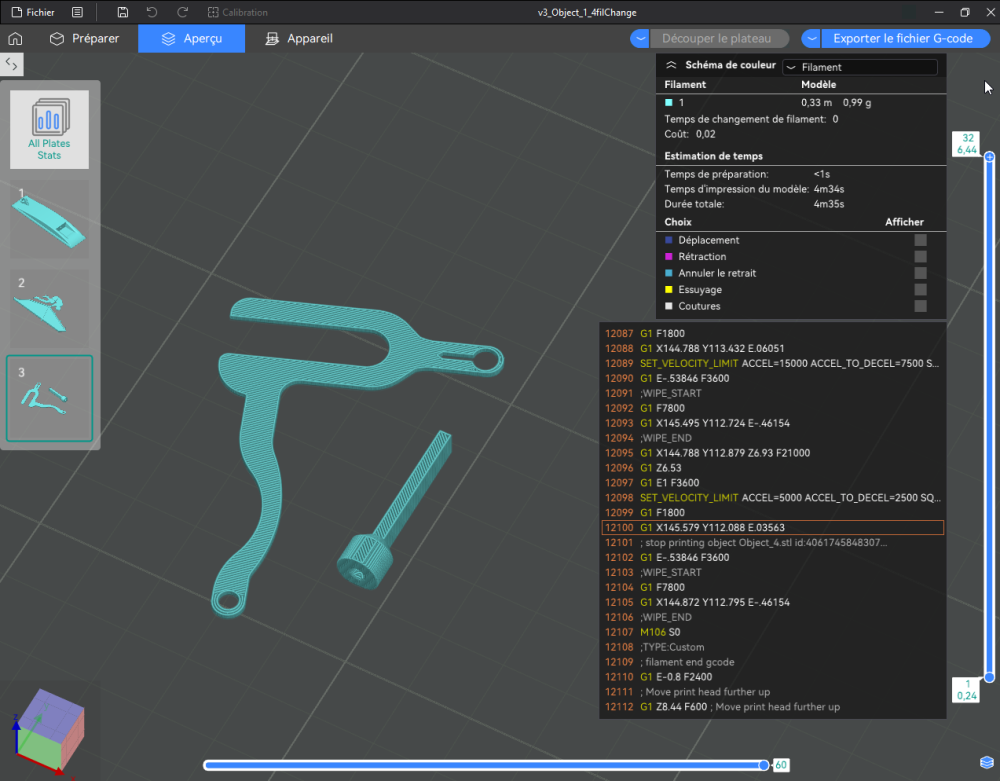
Task: Select plate 2 thumbnail
Action: [50, 308]
